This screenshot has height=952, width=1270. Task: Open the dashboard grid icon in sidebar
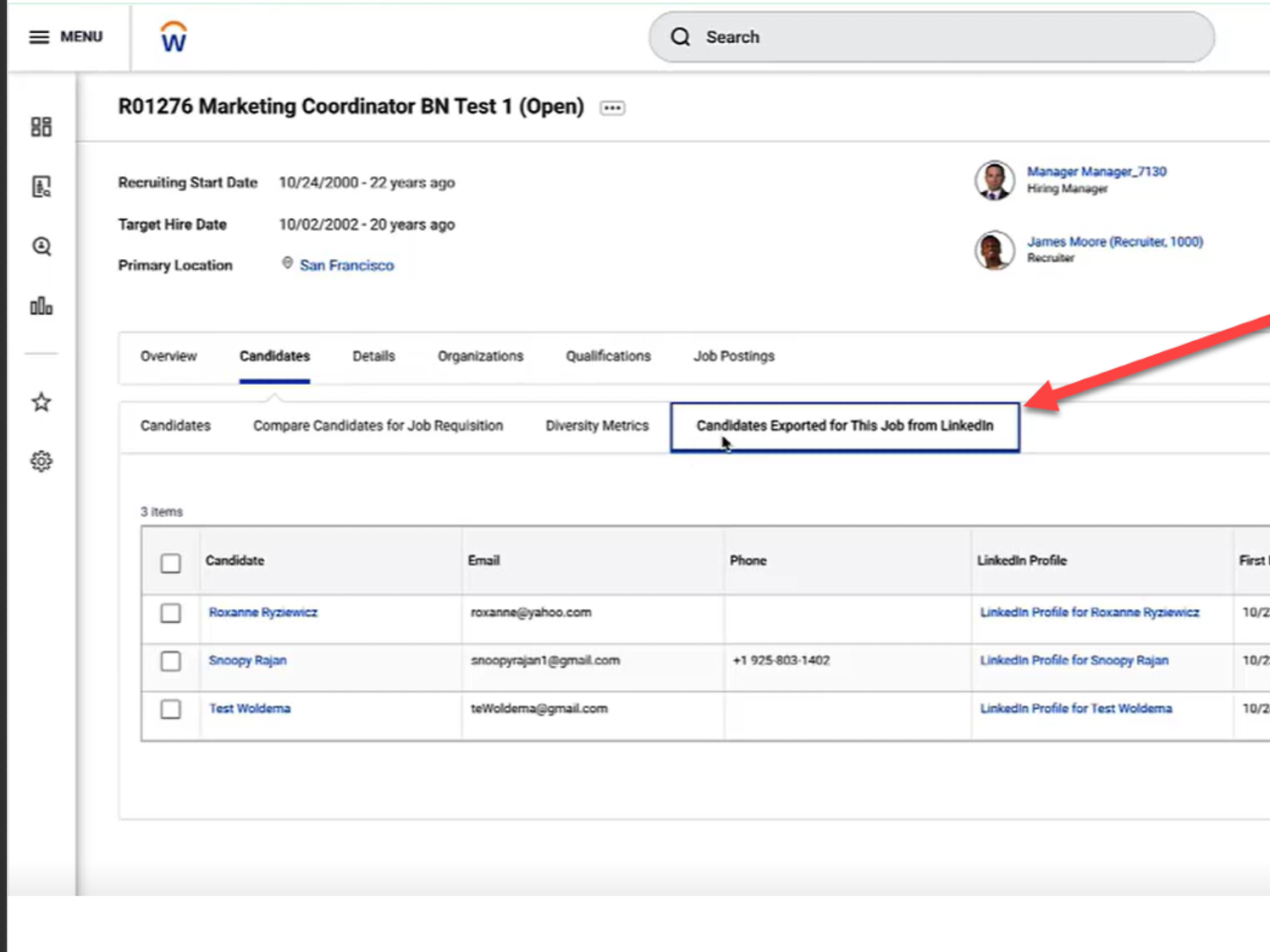pyautogui.click(x=41, y=125)
